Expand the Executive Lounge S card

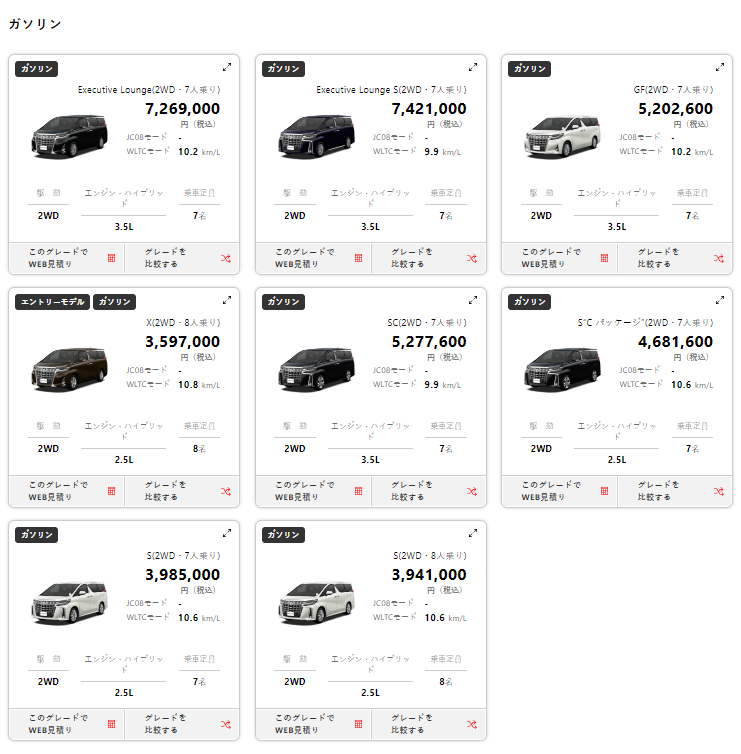click(473, 67)
